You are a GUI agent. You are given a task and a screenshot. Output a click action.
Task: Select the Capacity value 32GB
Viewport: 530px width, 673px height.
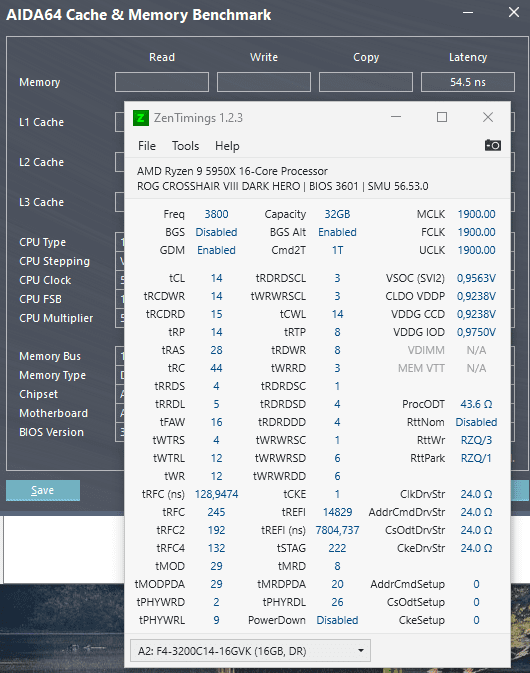coord(337,214)
